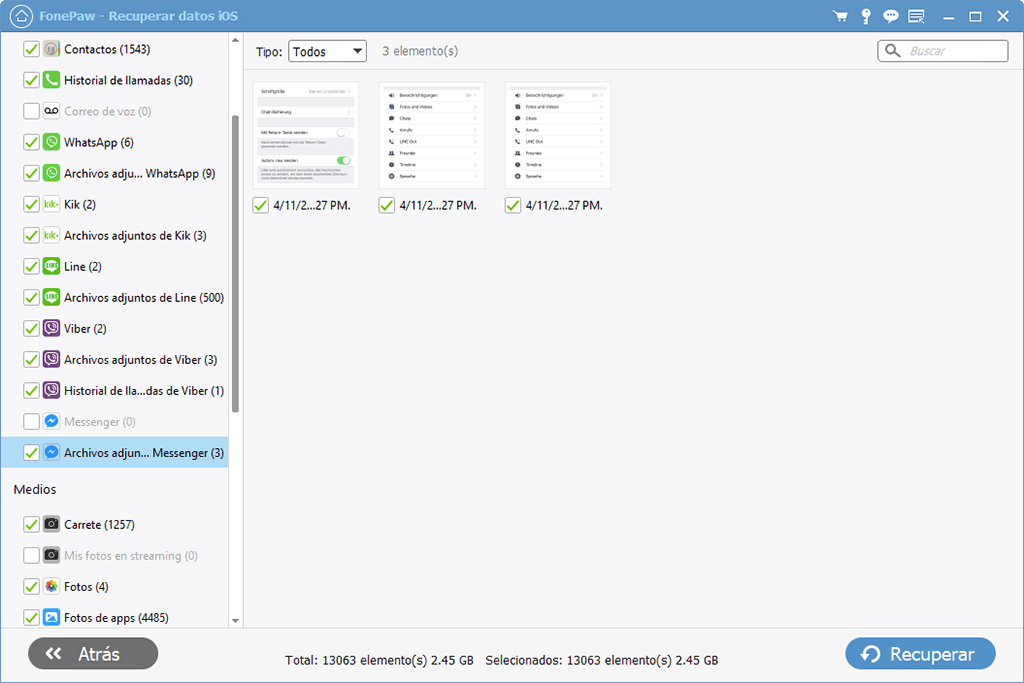Click the Carrete camera icon

pyautogui.click(x=52, y=524)
